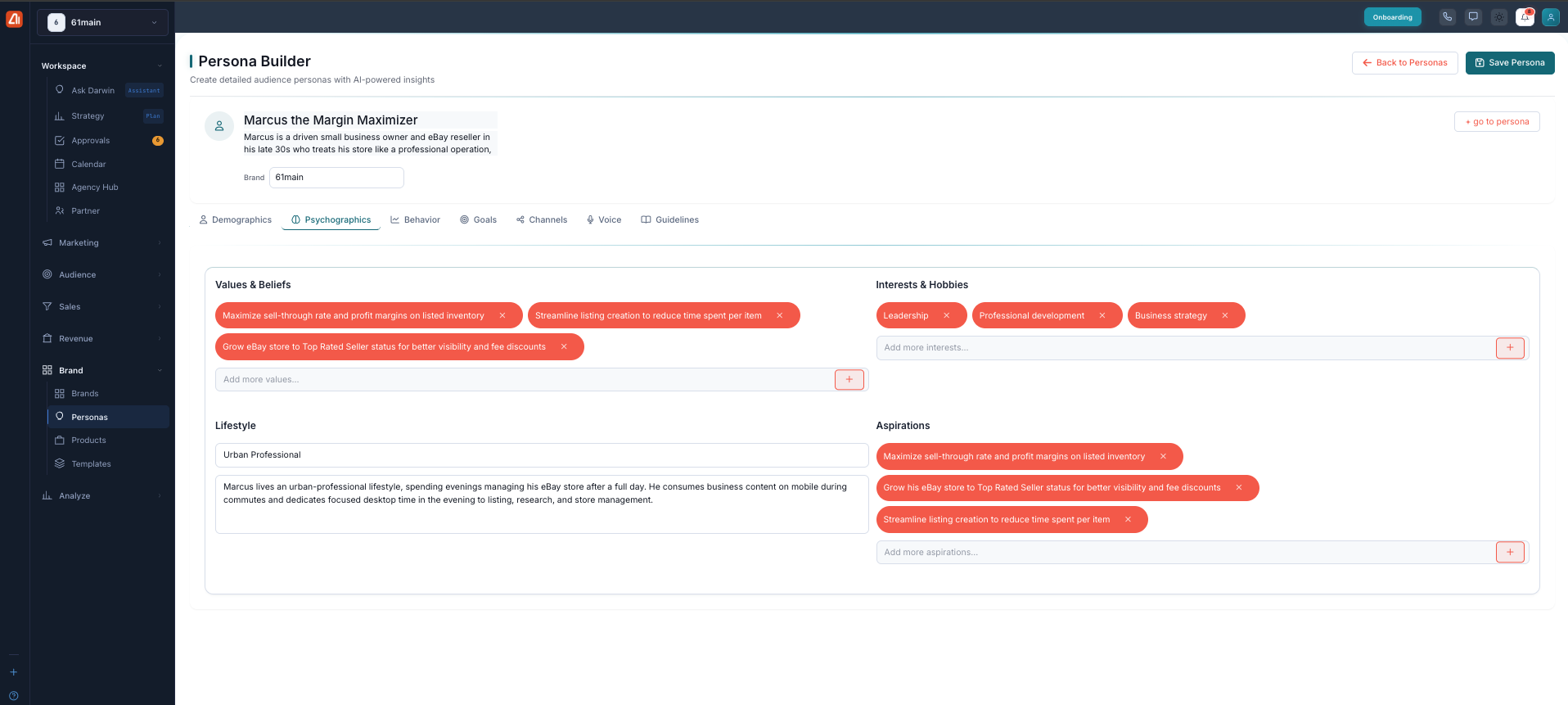Switch to the Behavior tab
The height and width of the screenshot is (705, 1568).
point(416,220)
